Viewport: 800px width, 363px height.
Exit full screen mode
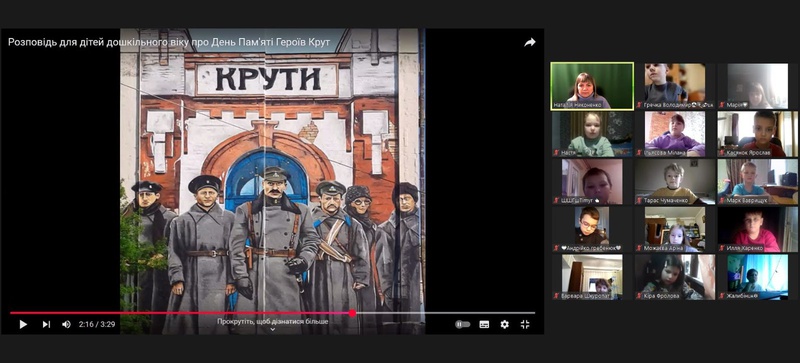(525, 324)
